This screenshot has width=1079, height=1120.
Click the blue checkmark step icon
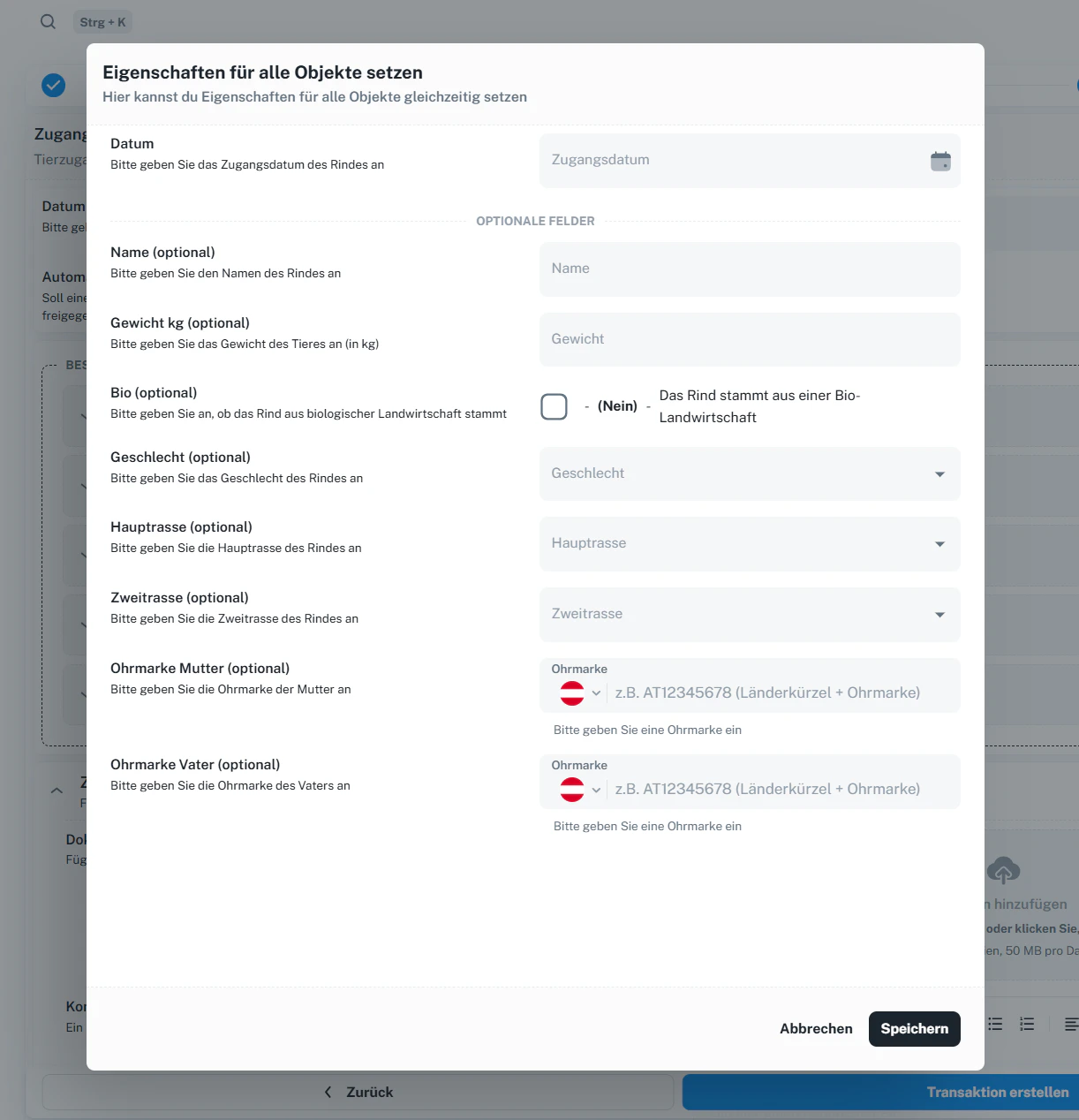coord(54,85)
